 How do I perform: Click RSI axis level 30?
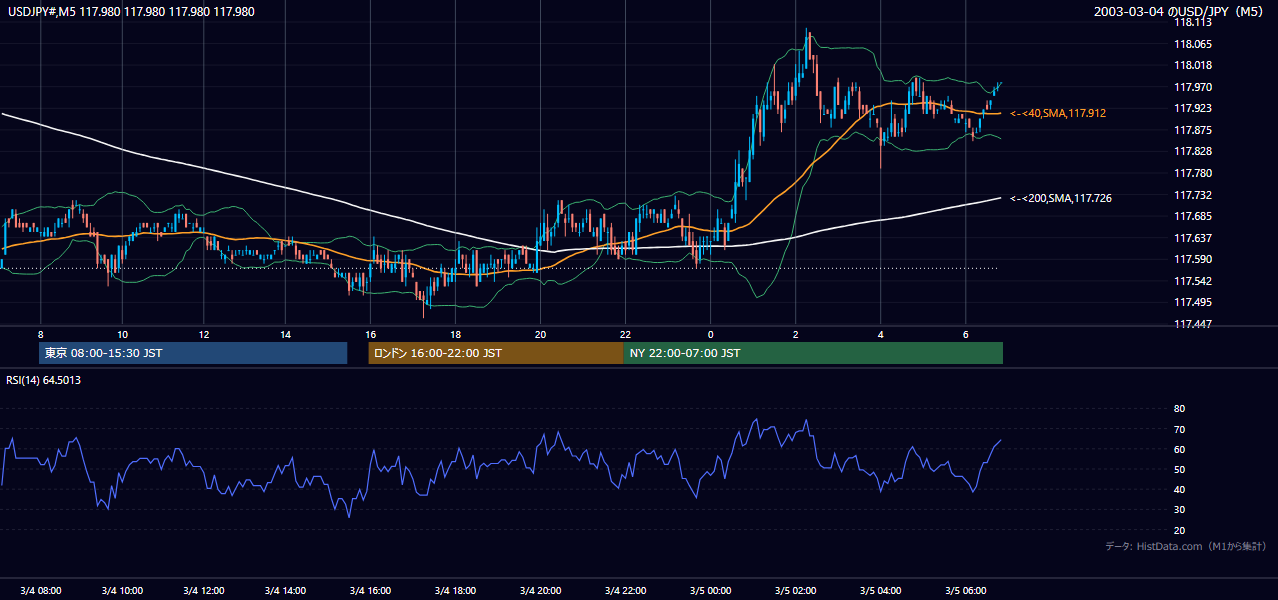pos(1179,510)
